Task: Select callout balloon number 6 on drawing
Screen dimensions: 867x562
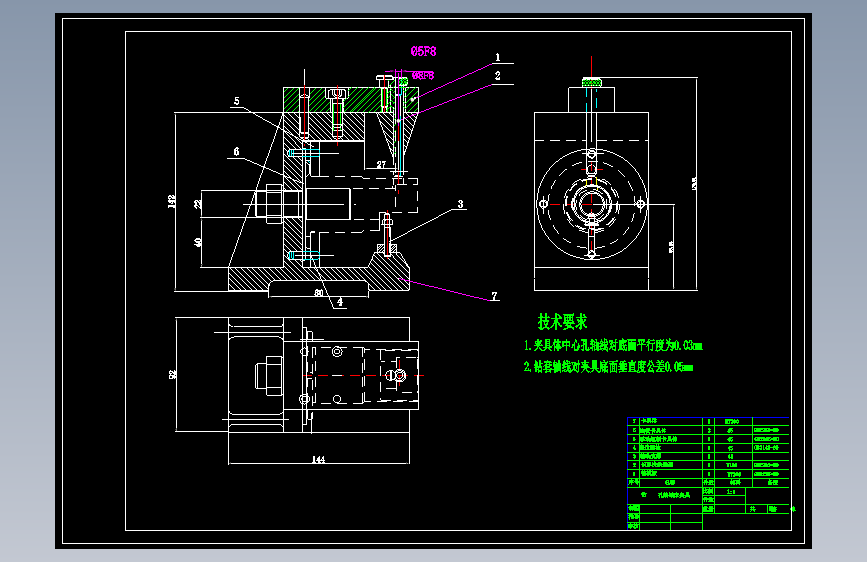Action: click(236, 152)
